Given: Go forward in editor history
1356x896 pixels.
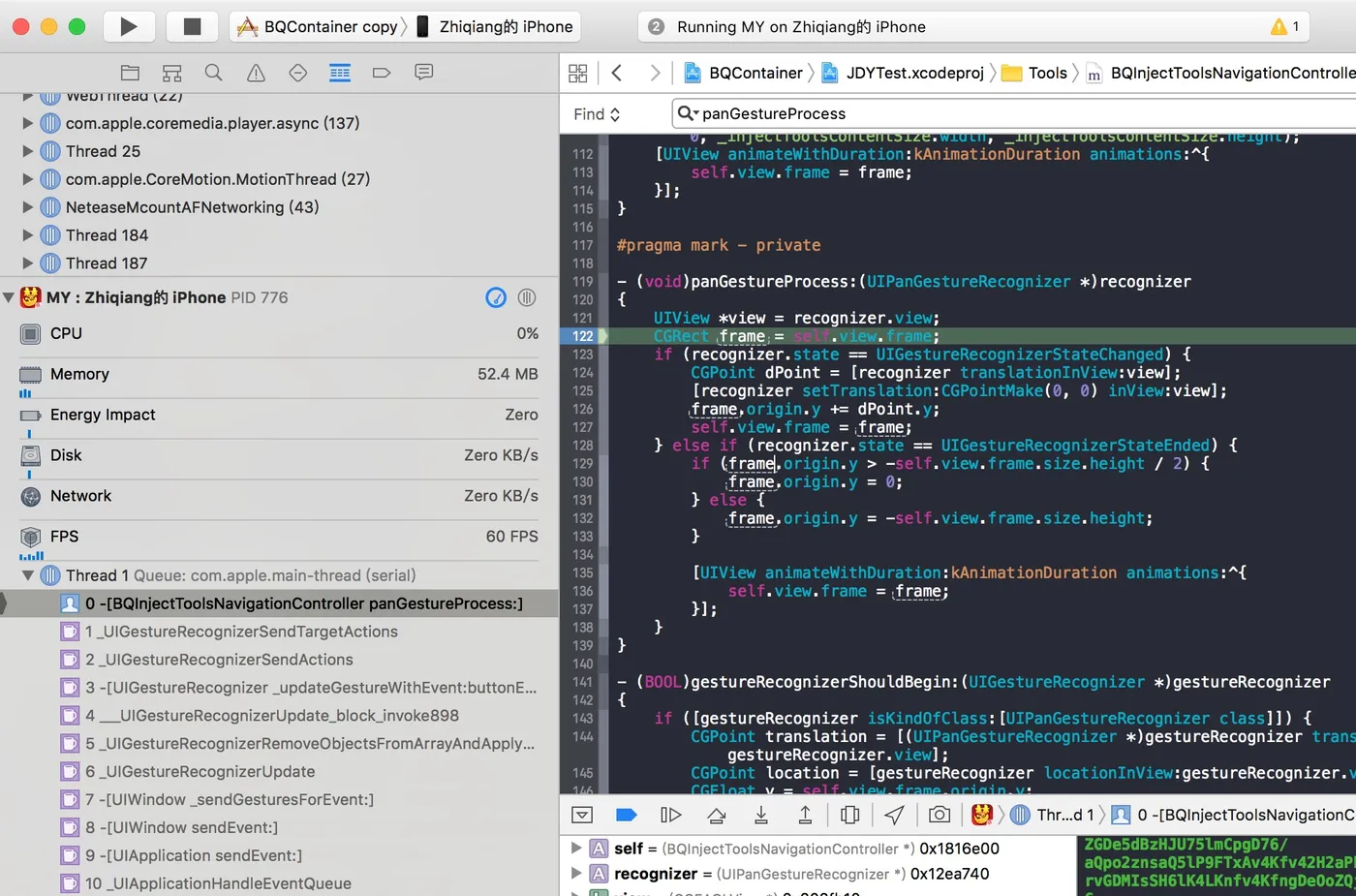Looking at the screenshot, I should pyautogui.click(x=655, y=73).
